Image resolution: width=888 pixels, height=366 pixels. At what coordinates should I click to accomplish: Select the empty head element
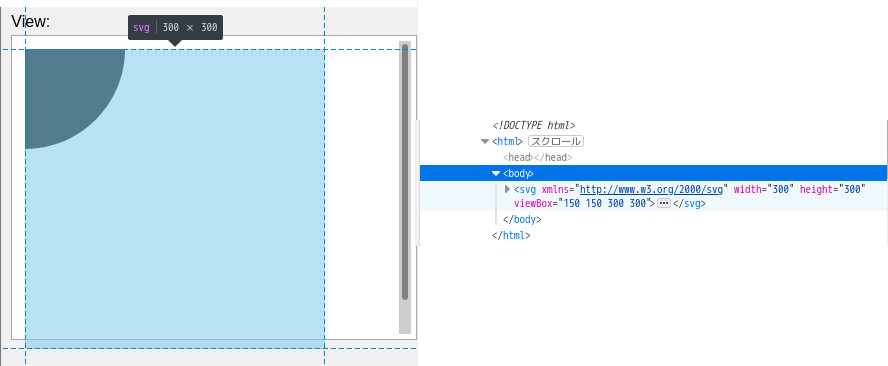click(x=537, y=158)
